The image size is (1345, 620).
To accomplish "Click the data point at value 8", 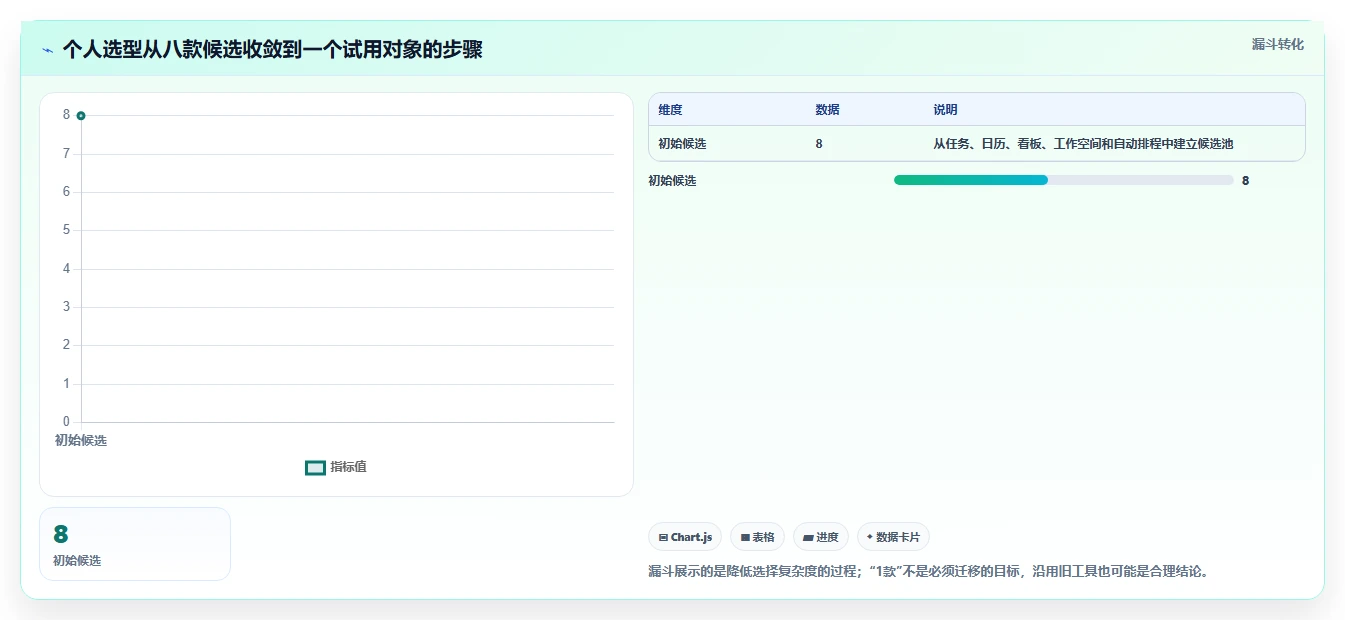I will point(81,116).
